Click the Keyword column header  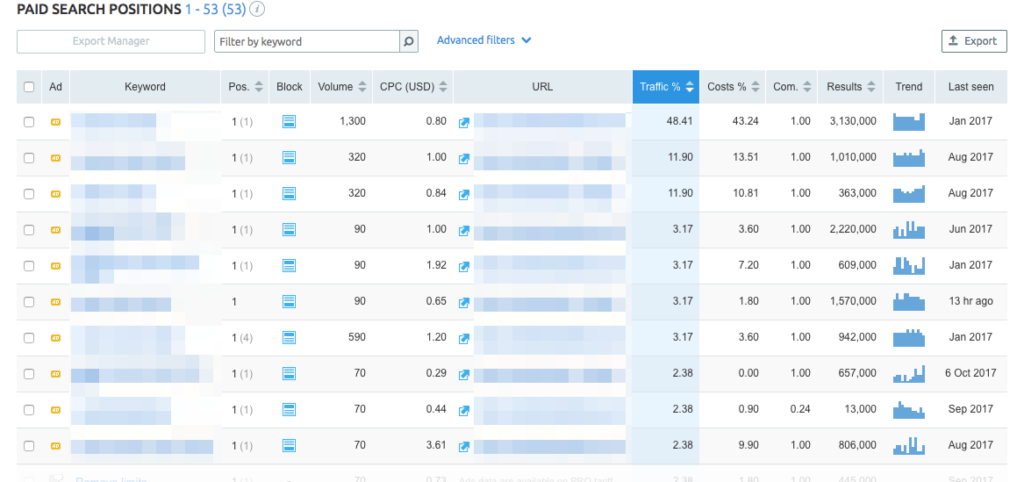[145, 86]
